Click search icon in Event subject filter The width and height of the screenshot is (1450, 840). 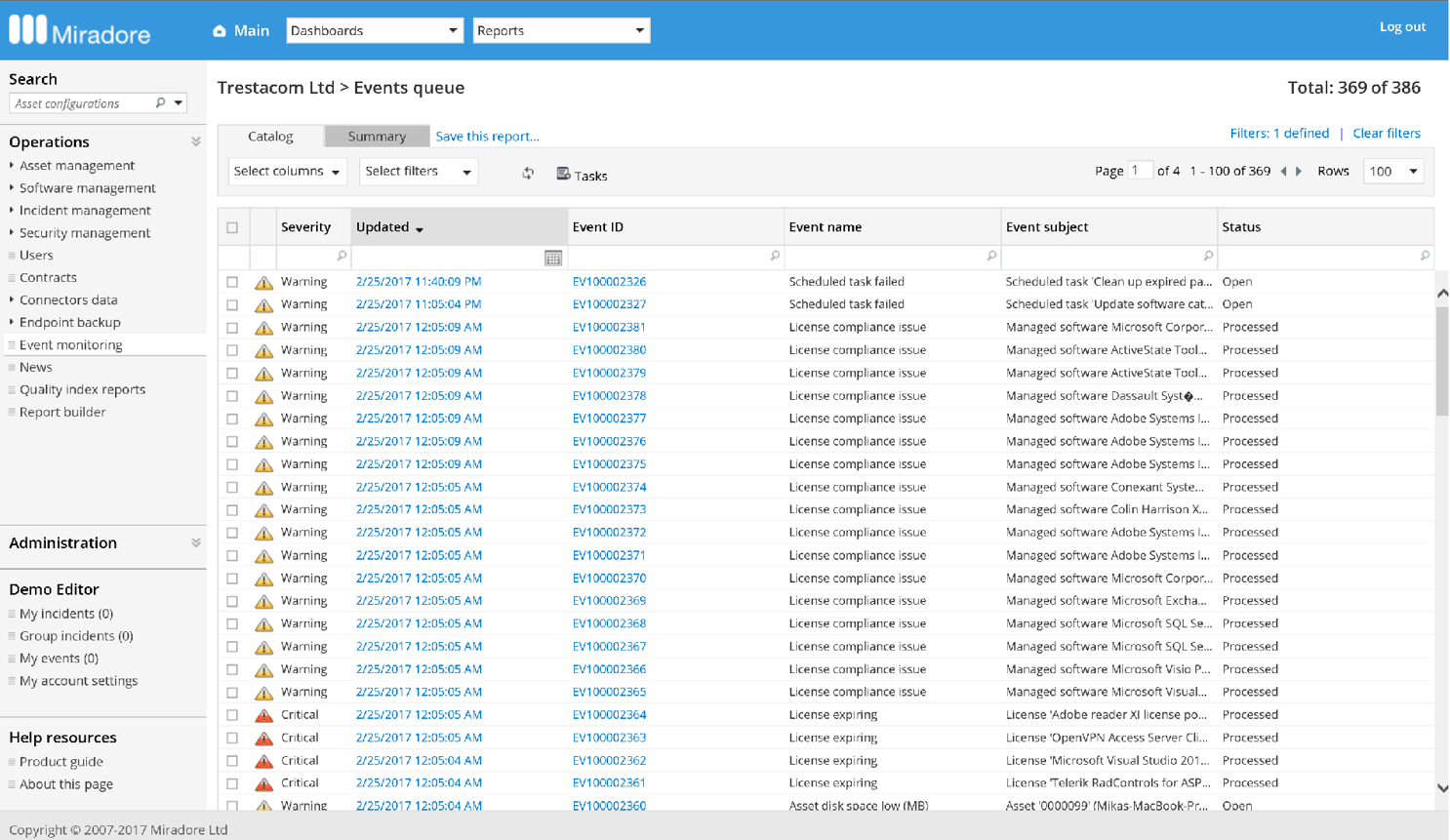tap(1208, 256)
